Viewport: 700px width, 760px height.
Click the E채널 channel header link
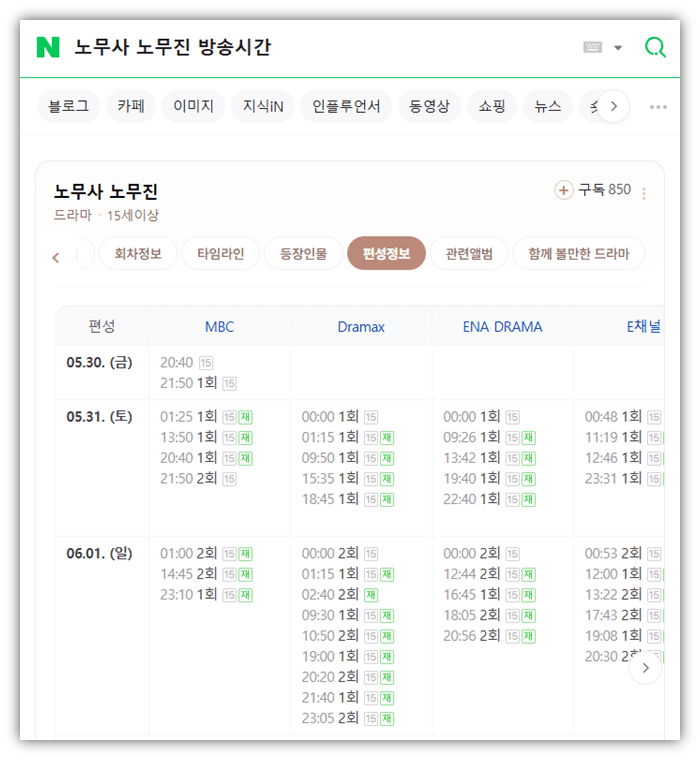click(x=644, y=327)
